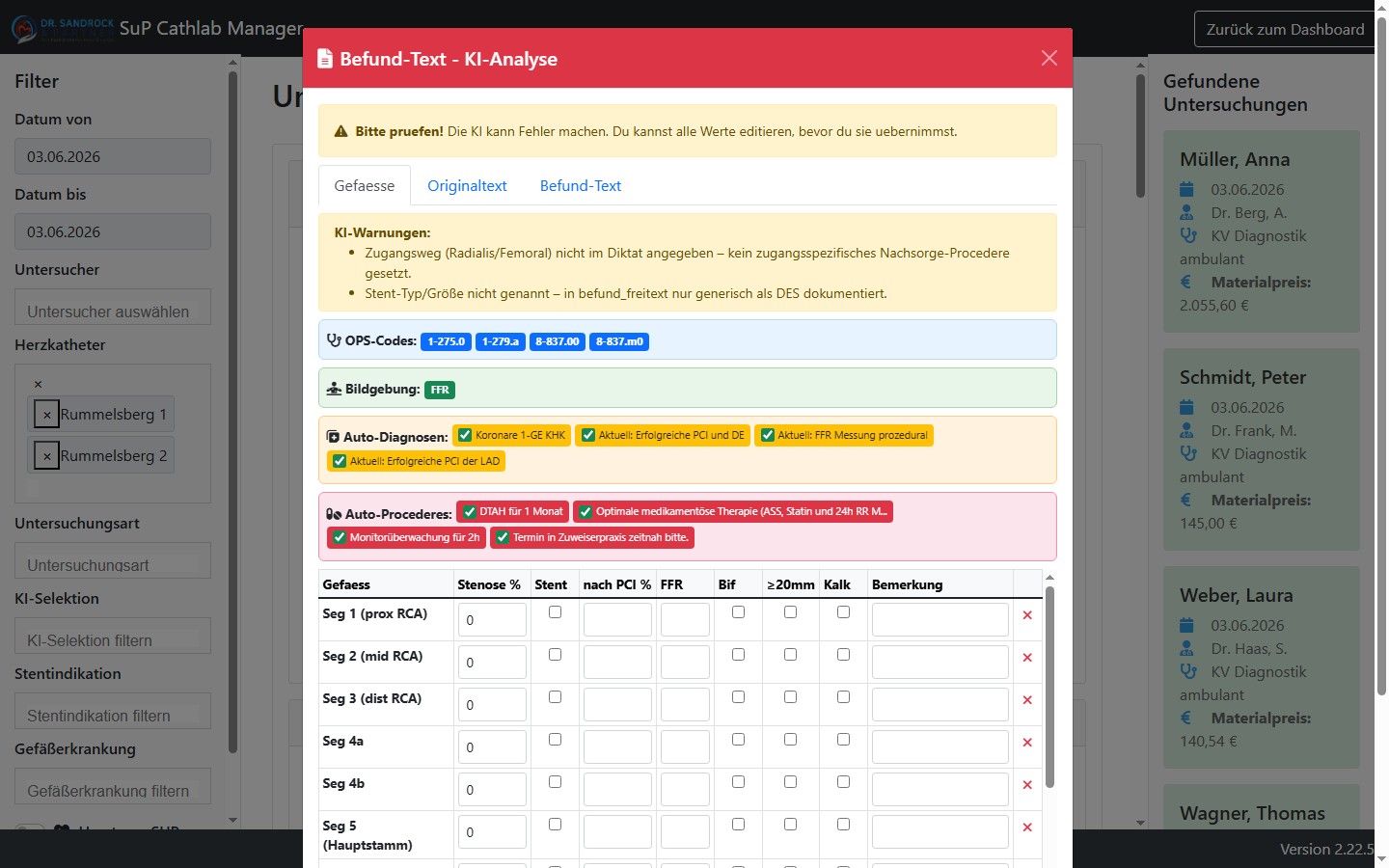The height and width of the screenshot is (868, 1389).
Task: Click the FFR Bildgebung badge
Action: [440, 390]
